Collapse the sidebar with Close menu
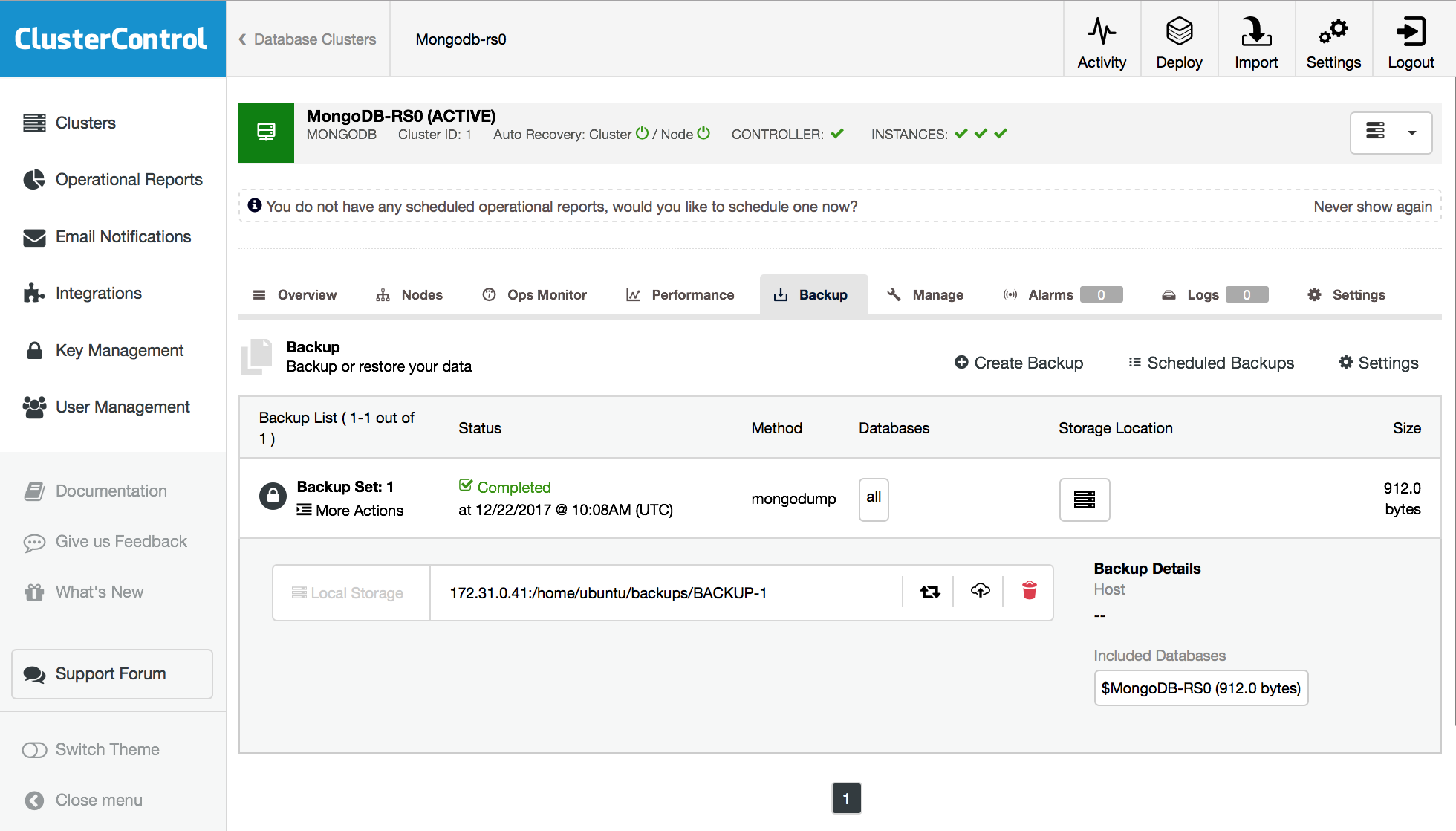This screenshot has height=831, width=1456. point(83,800)
